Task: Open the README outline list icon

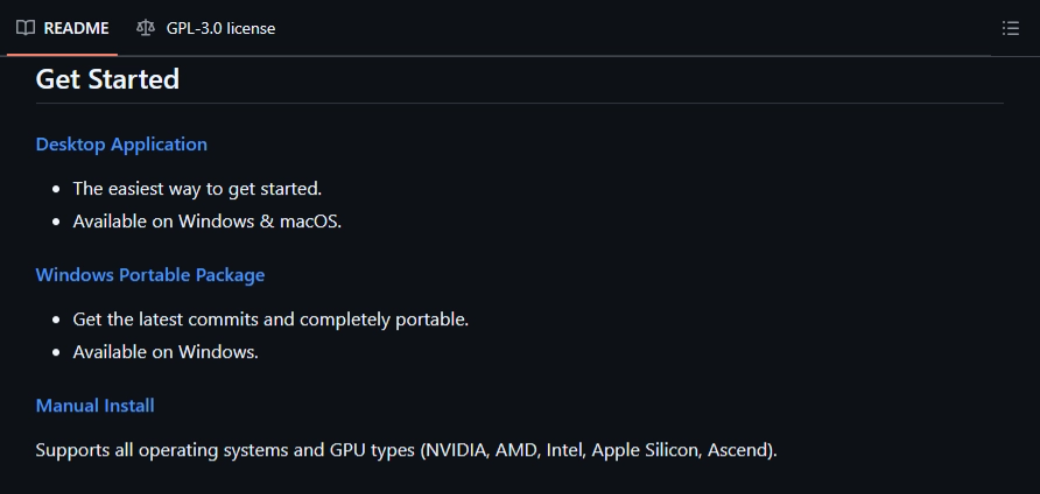Action: 1010,28
